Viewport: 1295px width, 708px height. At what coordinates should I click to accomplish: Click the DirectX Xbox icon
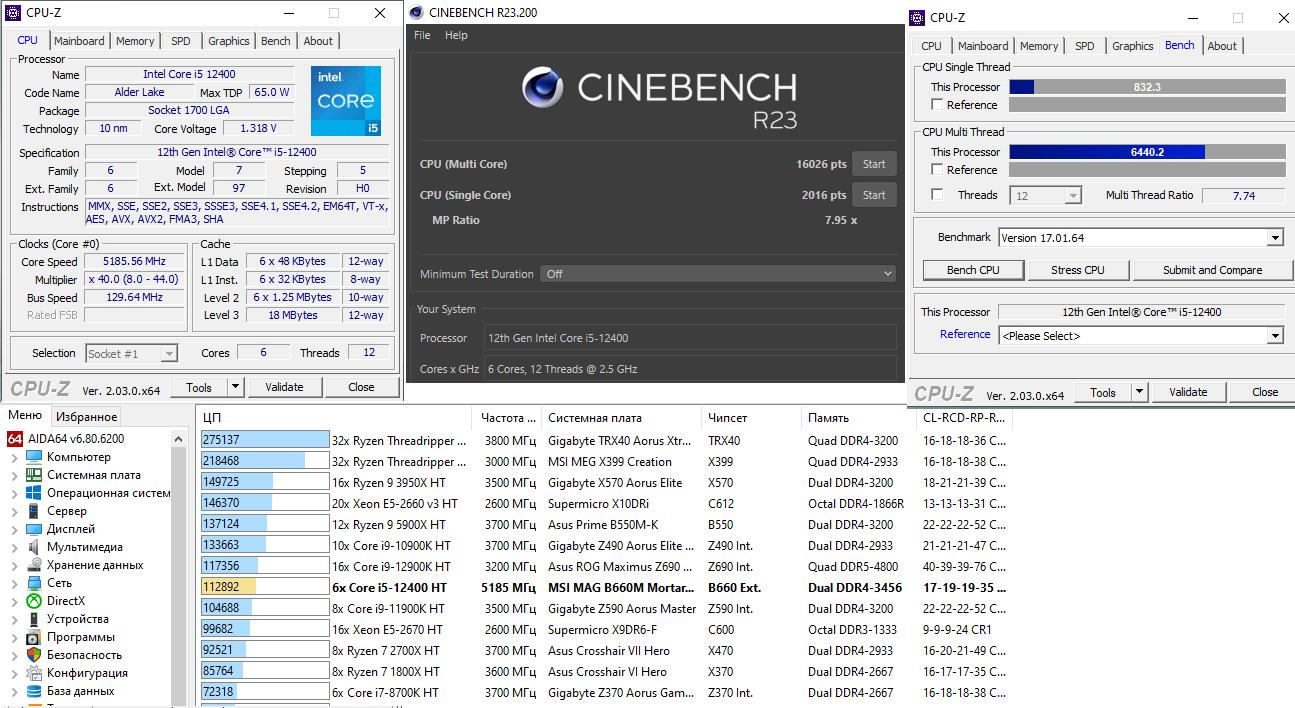tap(34, 601)
